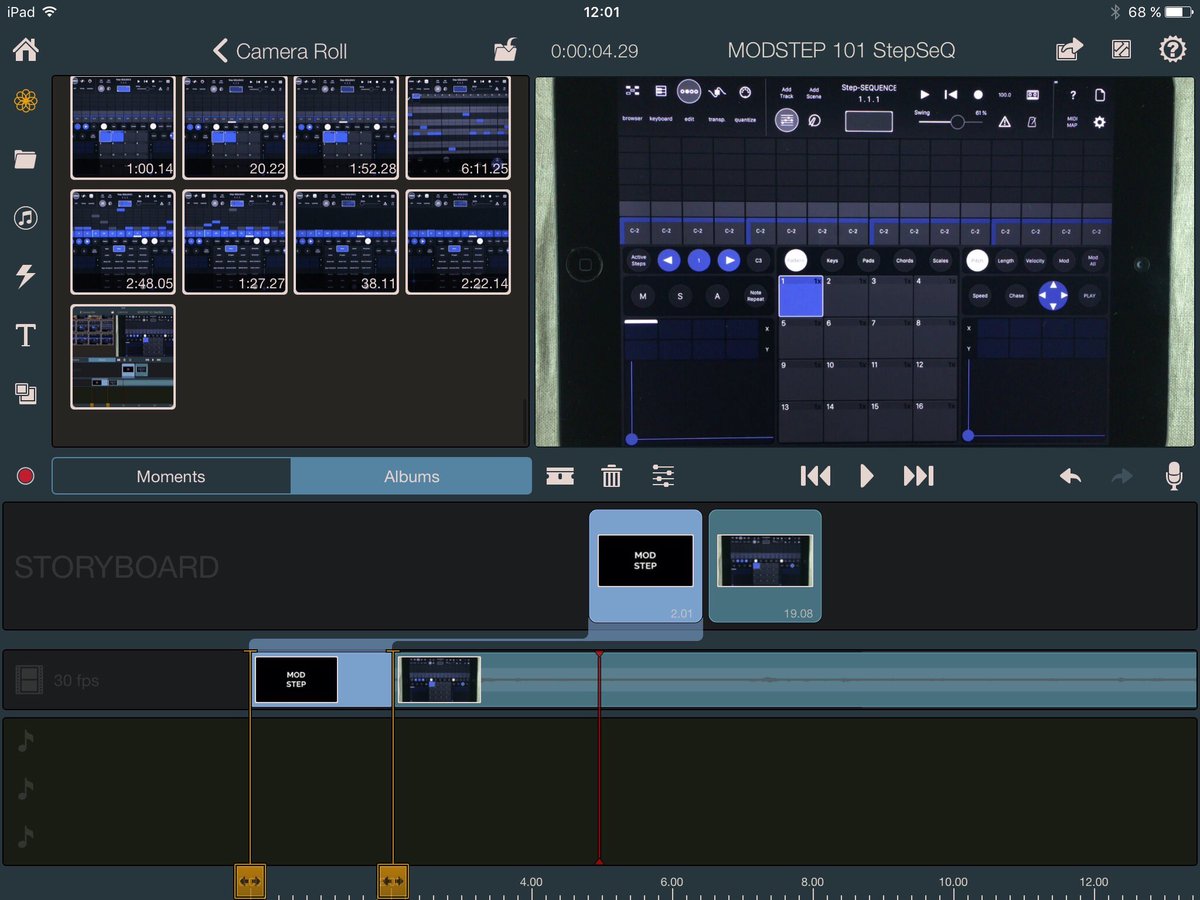Tap the second yellow trim handle

click(x=393, y=881)
